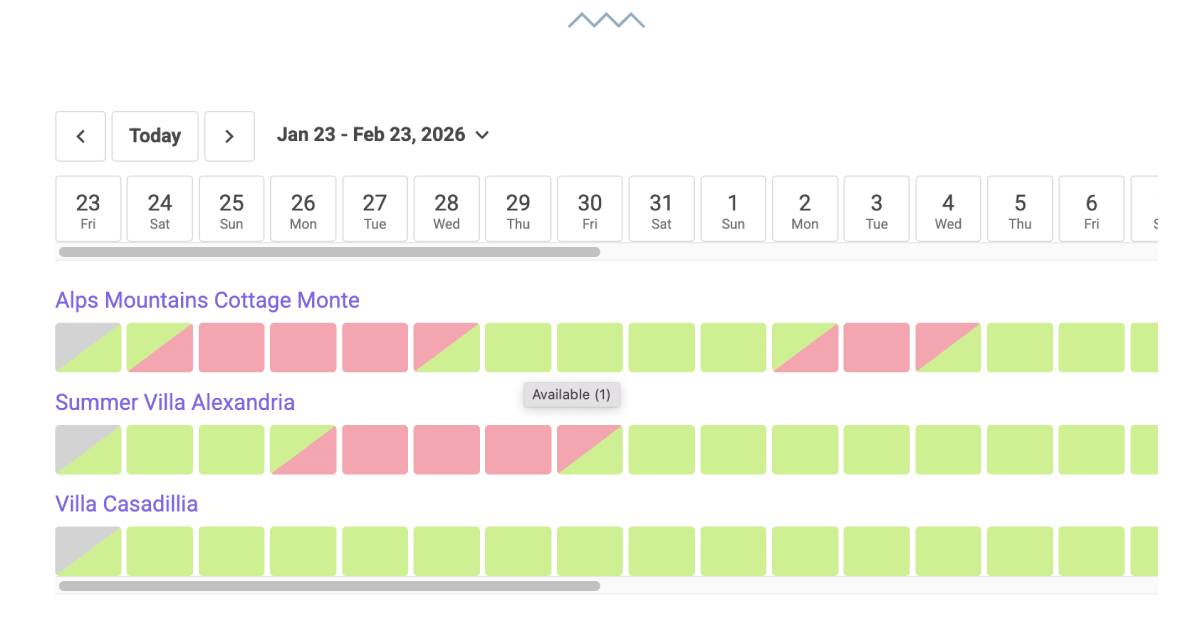Viewport: 1200px width, 623px height.
Task: Select the red unavailable cell on Jan 25 for Alps Mountains Cottage
Action: (x=231, y=347)
